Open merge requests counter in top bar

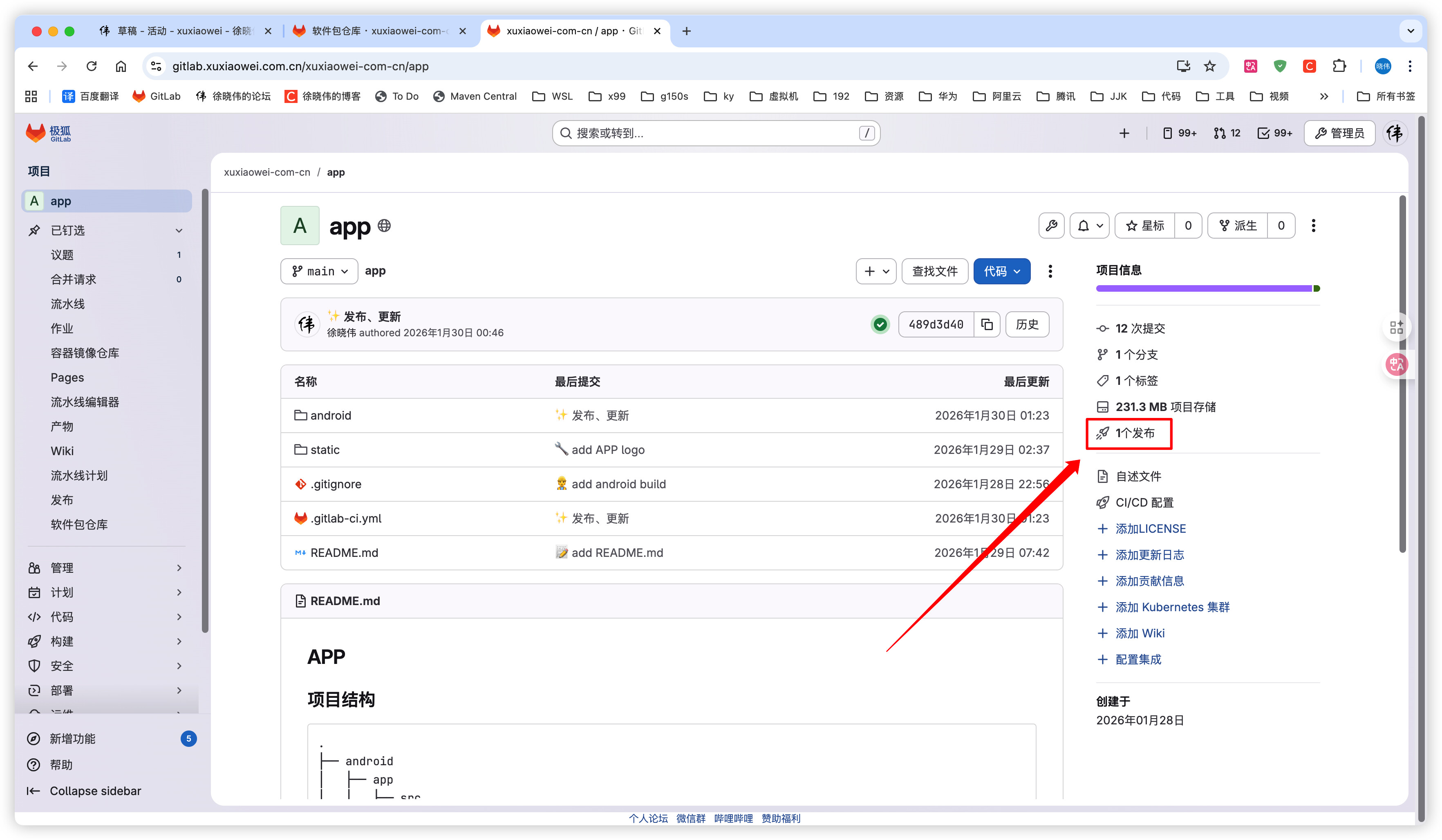1226,133
